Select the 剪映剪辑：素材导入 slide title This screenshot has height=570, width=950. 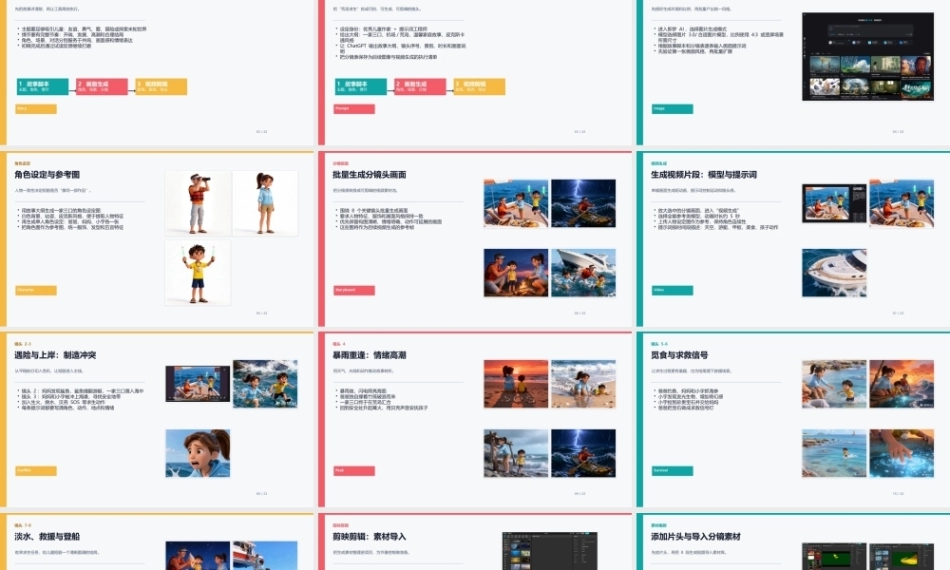click(x=369, y=537)
